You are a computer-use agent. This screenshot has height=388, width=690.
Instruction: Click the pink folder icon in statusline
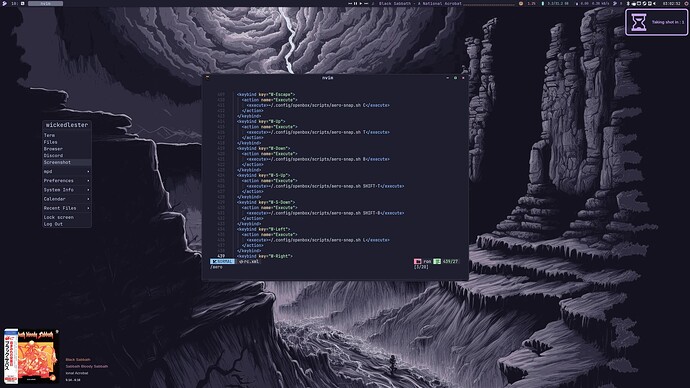[417, 261]
